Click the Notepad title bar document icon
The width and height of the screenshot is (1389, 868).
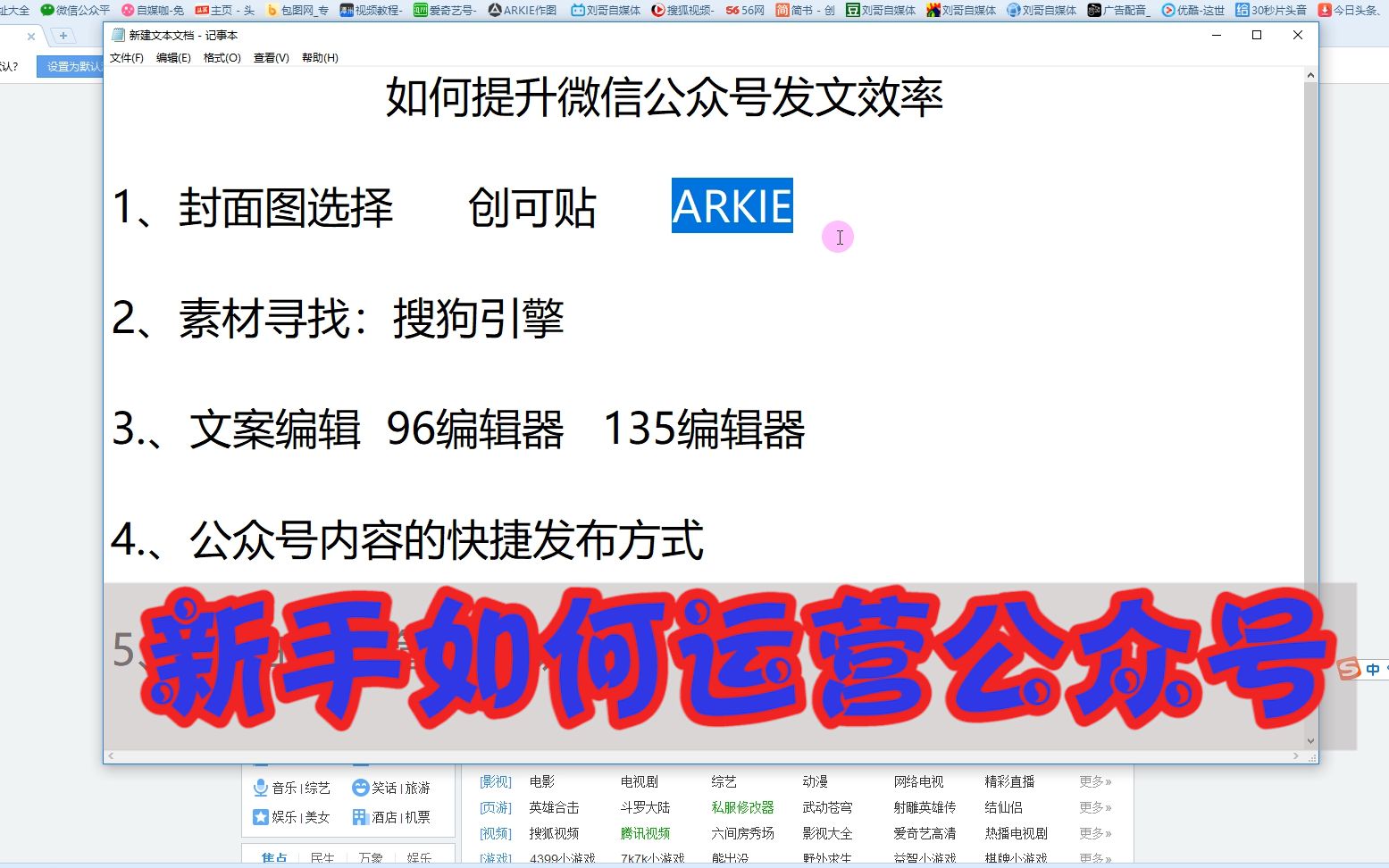pyautogui.click(x=118, y=35)
